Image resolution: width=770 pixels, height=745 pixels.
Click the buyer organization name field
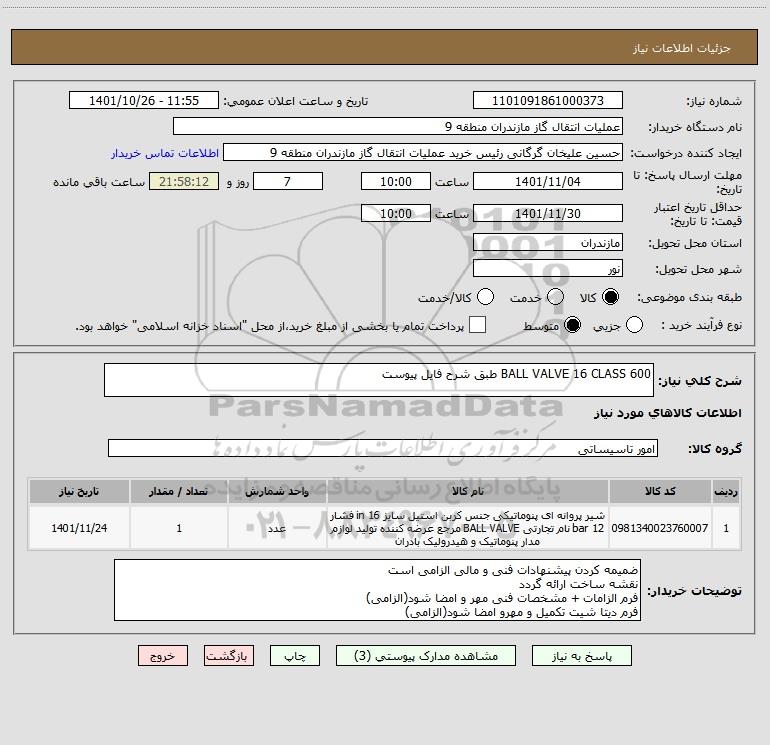coord(398,127)
